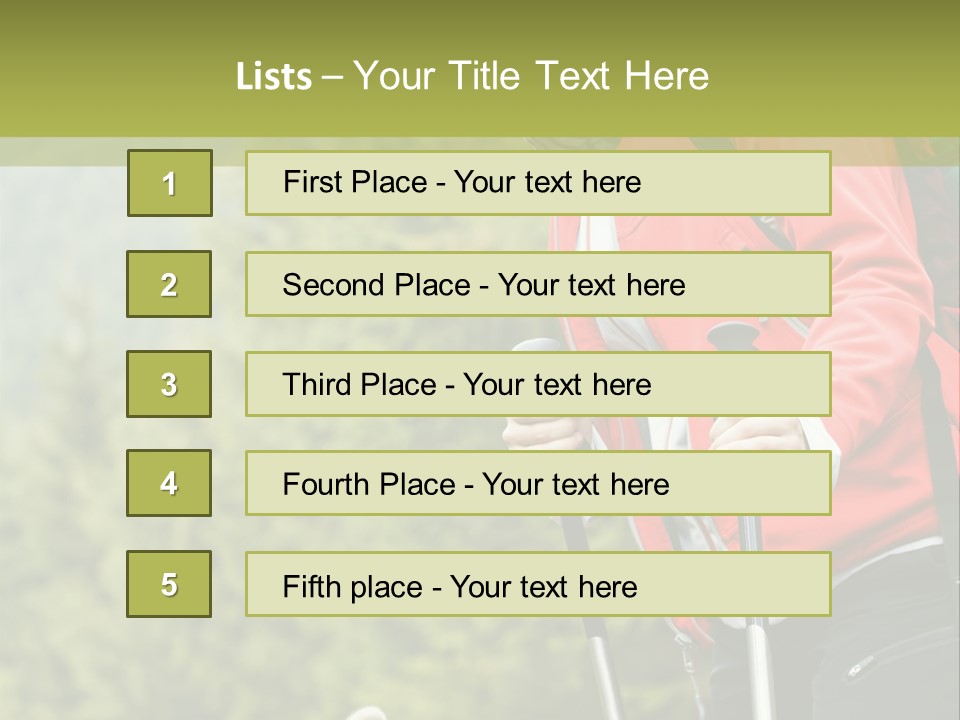This screenshot has height=720, width=960.
Task: Select the 'Fourth Place' text box
Action: pos(538,484)
